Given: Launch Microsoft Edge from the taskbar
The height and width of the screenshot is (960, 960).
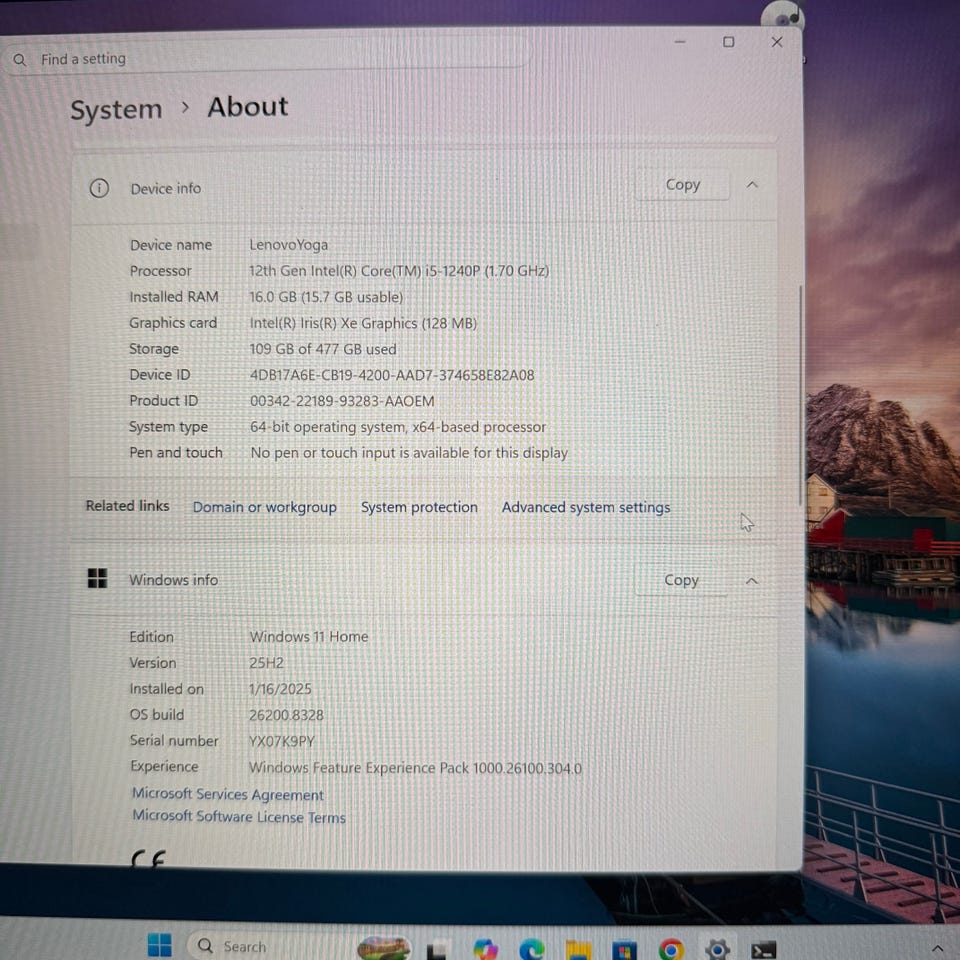Looking at the screenshot, I should [x=531, y=949].
